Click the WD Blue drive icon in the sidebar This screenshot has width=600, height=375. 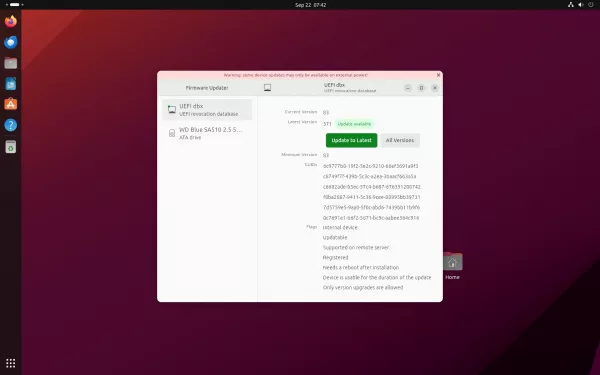coord(172,133)
